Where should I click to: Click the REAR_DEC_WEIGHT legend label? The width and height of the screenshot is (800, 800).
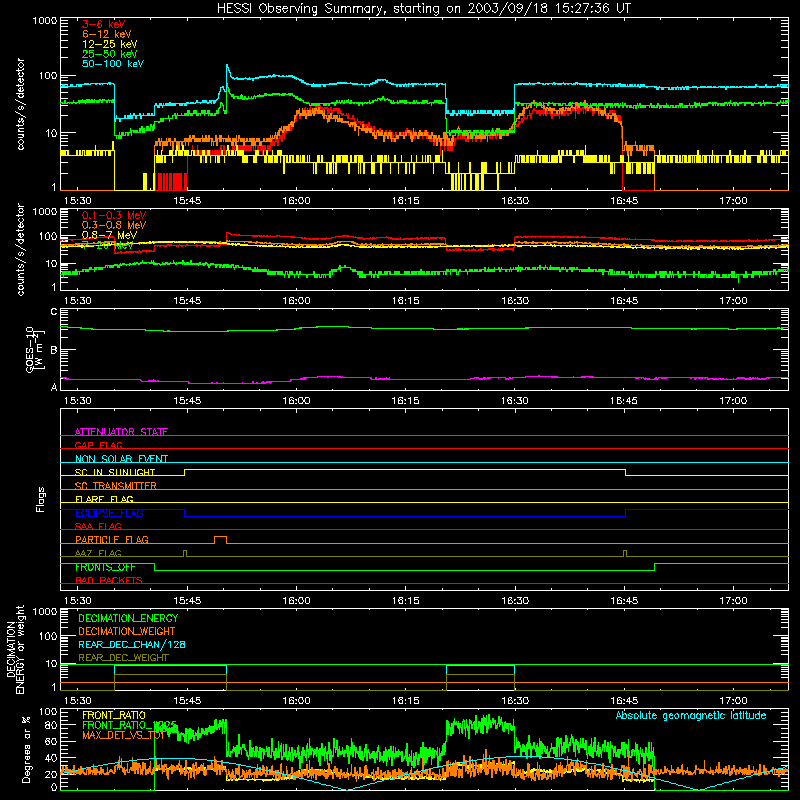coord(123,658)
